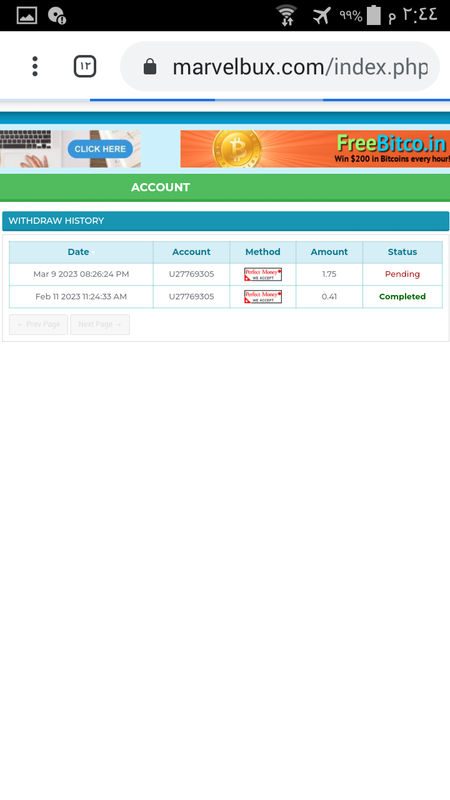Tap the CLICK HERE ad banner

(70, 149)
